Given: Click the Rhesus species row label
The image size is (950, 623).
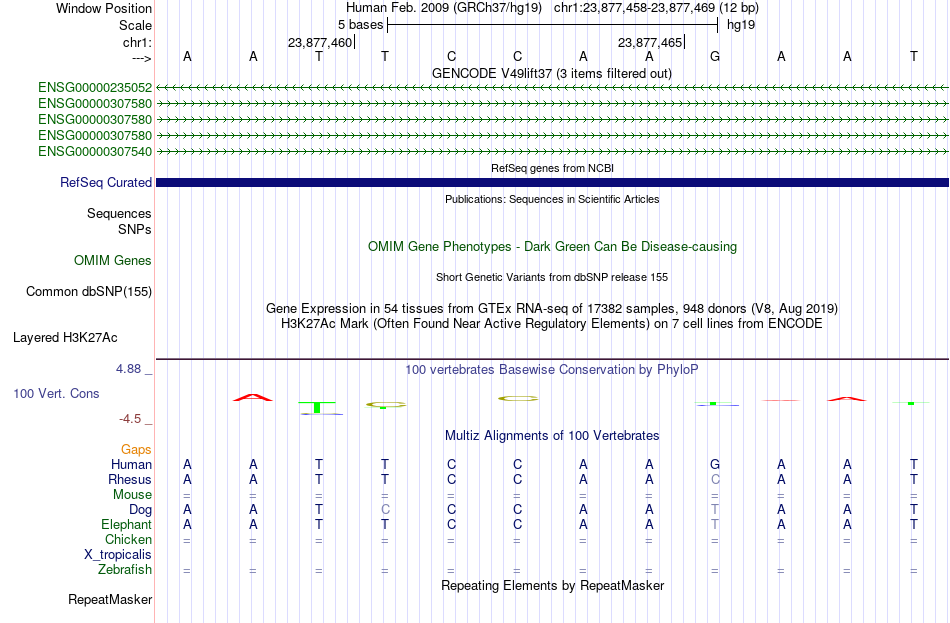Looking at the screenshot, I should 130,480.
